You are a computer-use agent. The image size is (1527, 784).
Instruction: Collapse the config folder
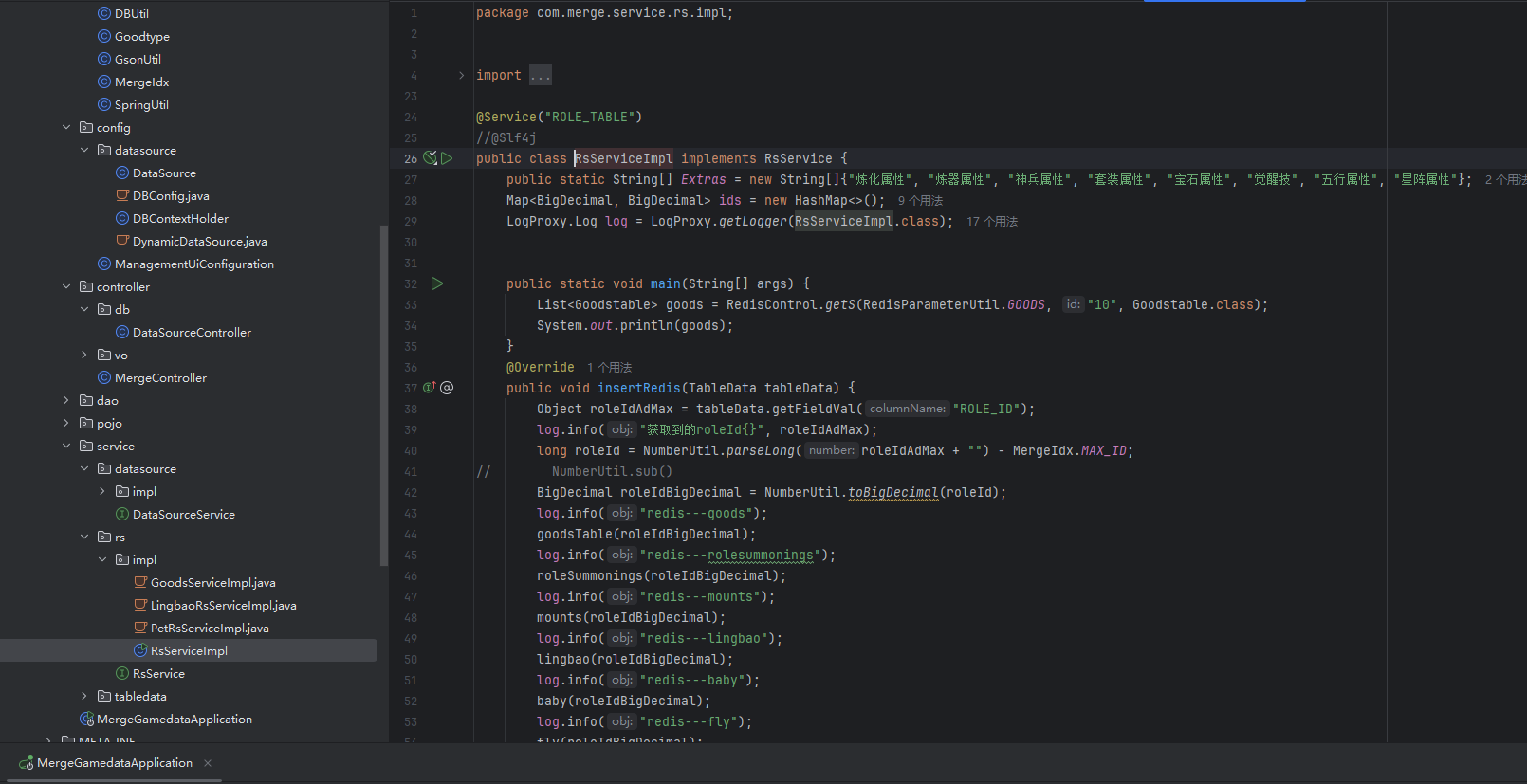(x=66, y=127)
